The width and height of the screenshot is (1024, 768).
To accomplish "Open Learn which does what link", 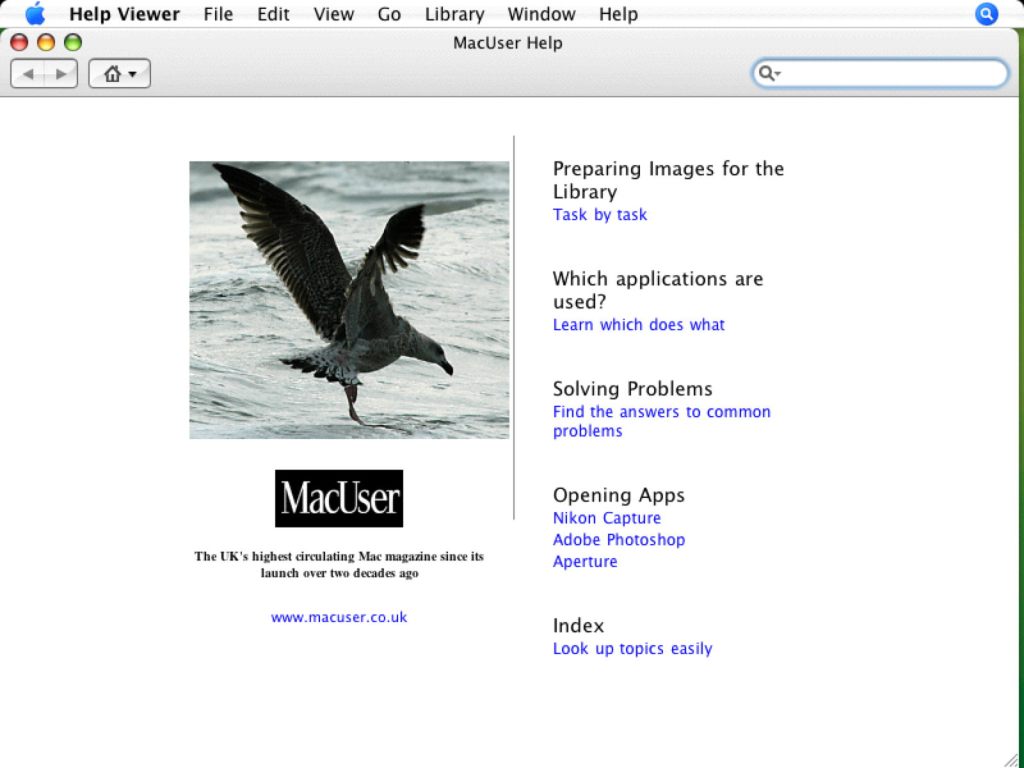I will pyautogui.click(x=638, y=325).
